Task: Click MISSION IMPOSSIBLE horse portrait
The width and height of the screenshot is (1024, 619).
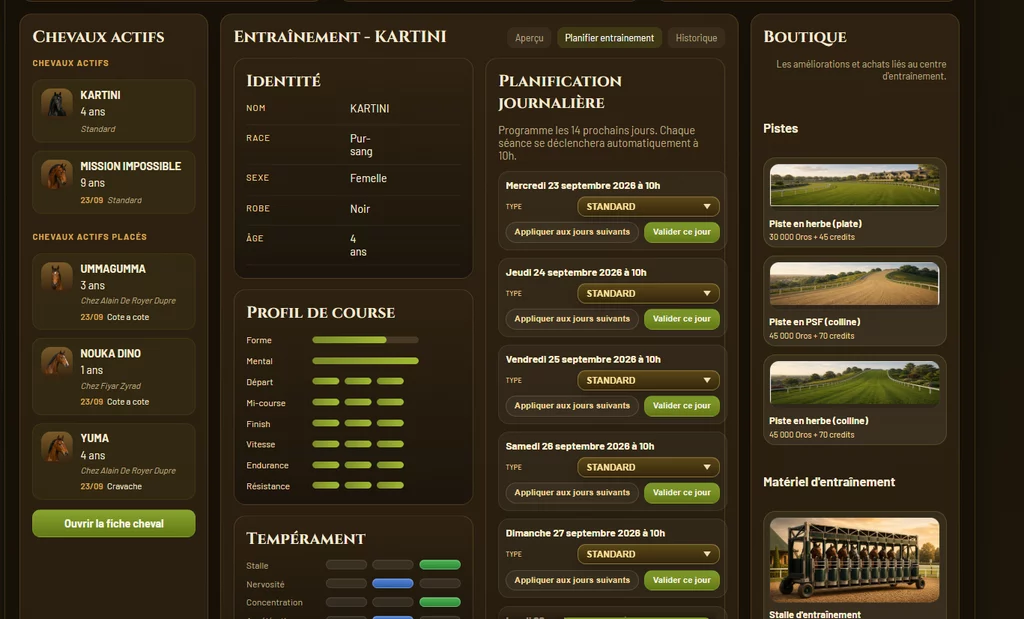Action: [57, 174]
